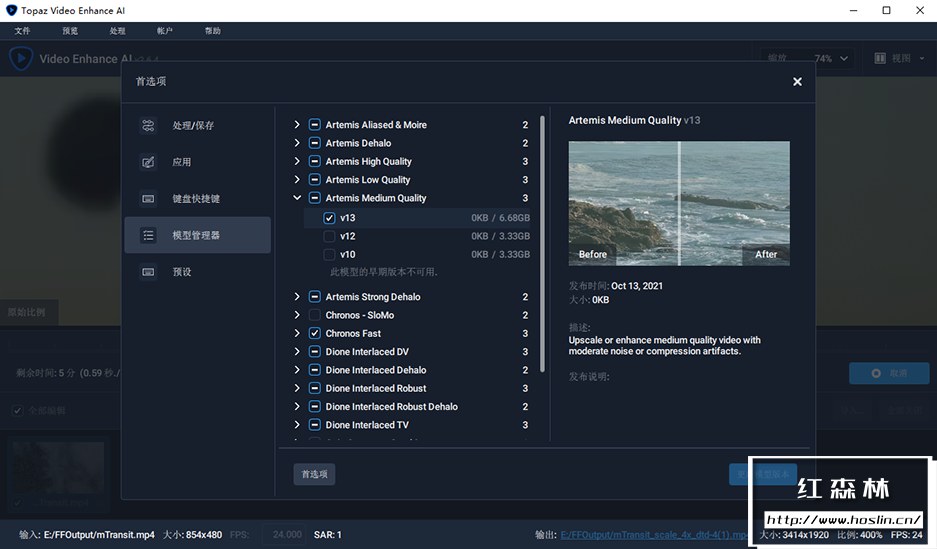
Task: Click the 视图 view layout icon
Action: [x=880, y=58]
